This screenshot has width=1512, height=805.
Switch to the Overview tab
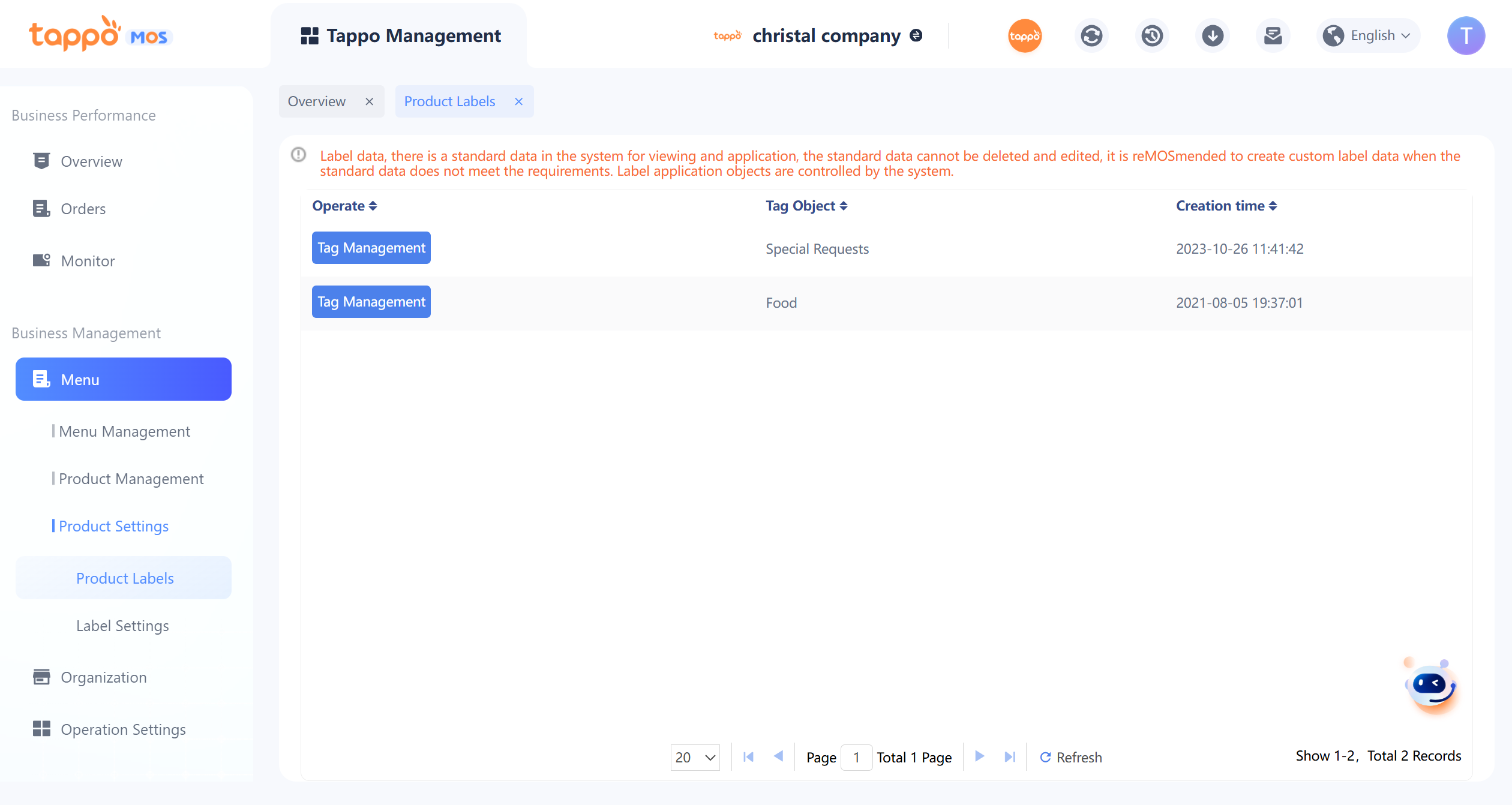coord(317,101)
